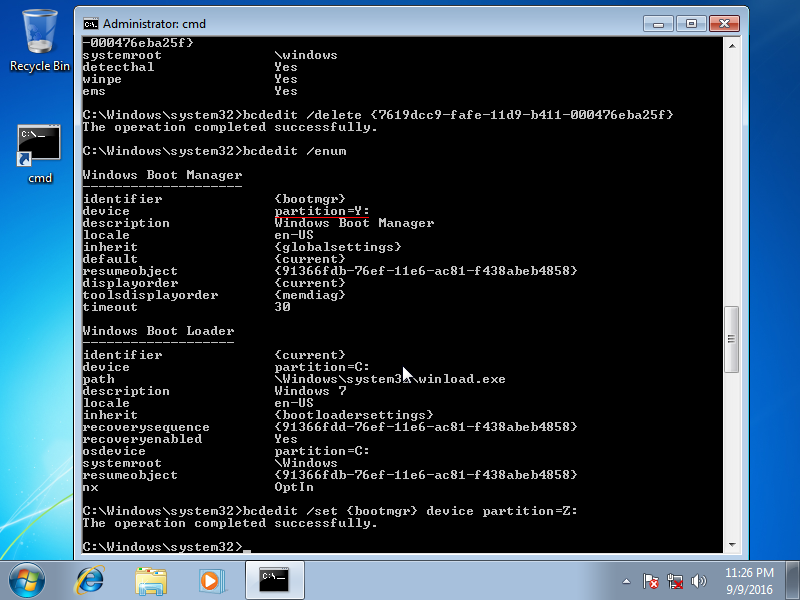Viewport: 800px width, 600px height.
Task: Click 'detecthal' row label
Action: [x=118, y=67]
